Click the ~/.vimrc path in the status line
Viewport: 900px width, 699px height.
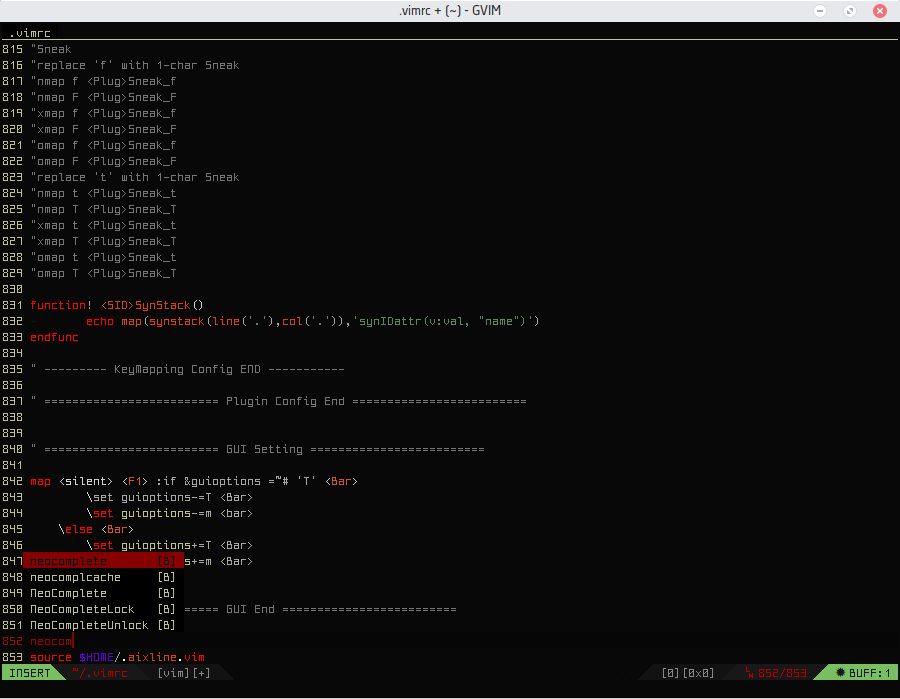pyautogui.click(x=100, y=673)
